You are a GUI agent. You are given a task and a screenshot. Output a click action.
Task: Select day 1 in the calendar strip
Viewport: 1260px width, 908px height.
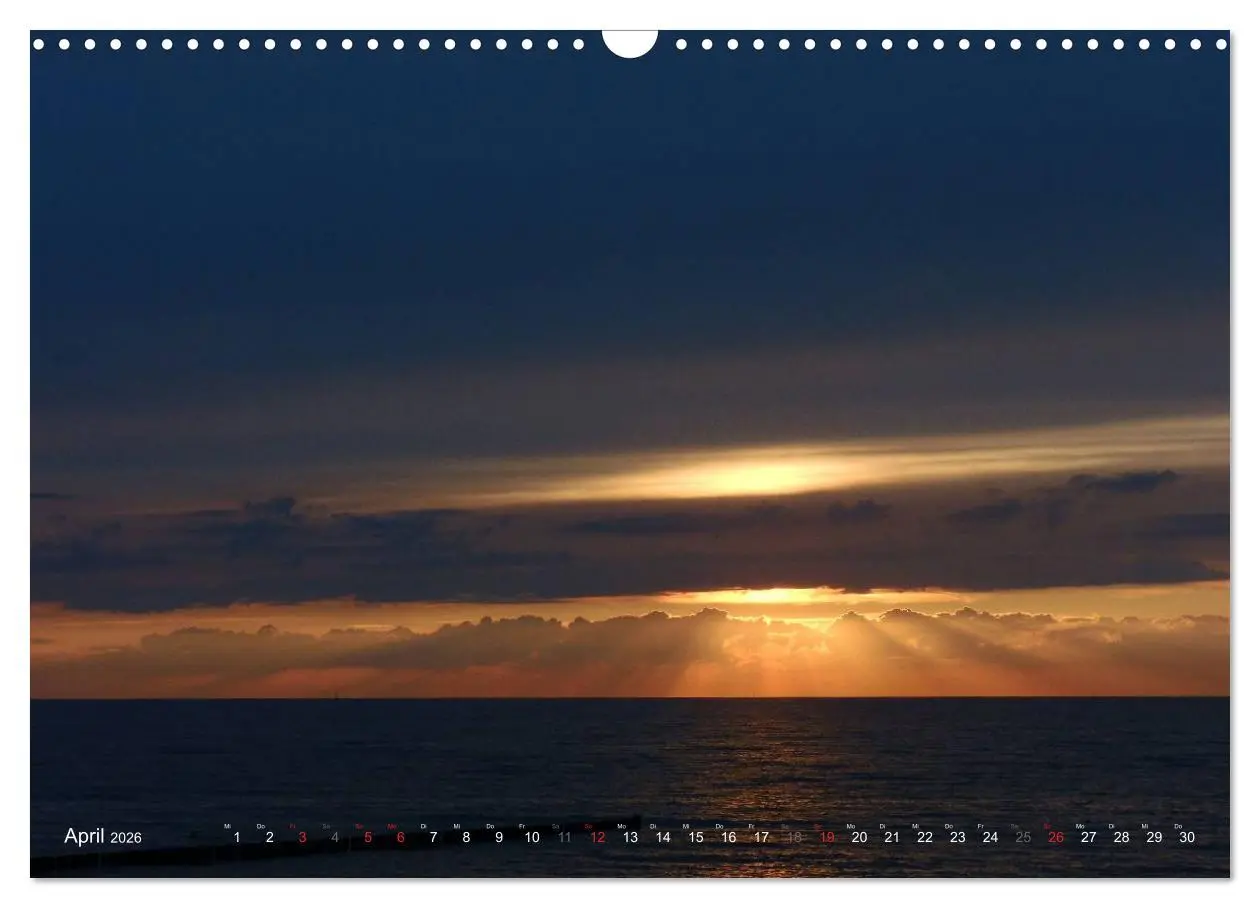(x=237, y=837)
